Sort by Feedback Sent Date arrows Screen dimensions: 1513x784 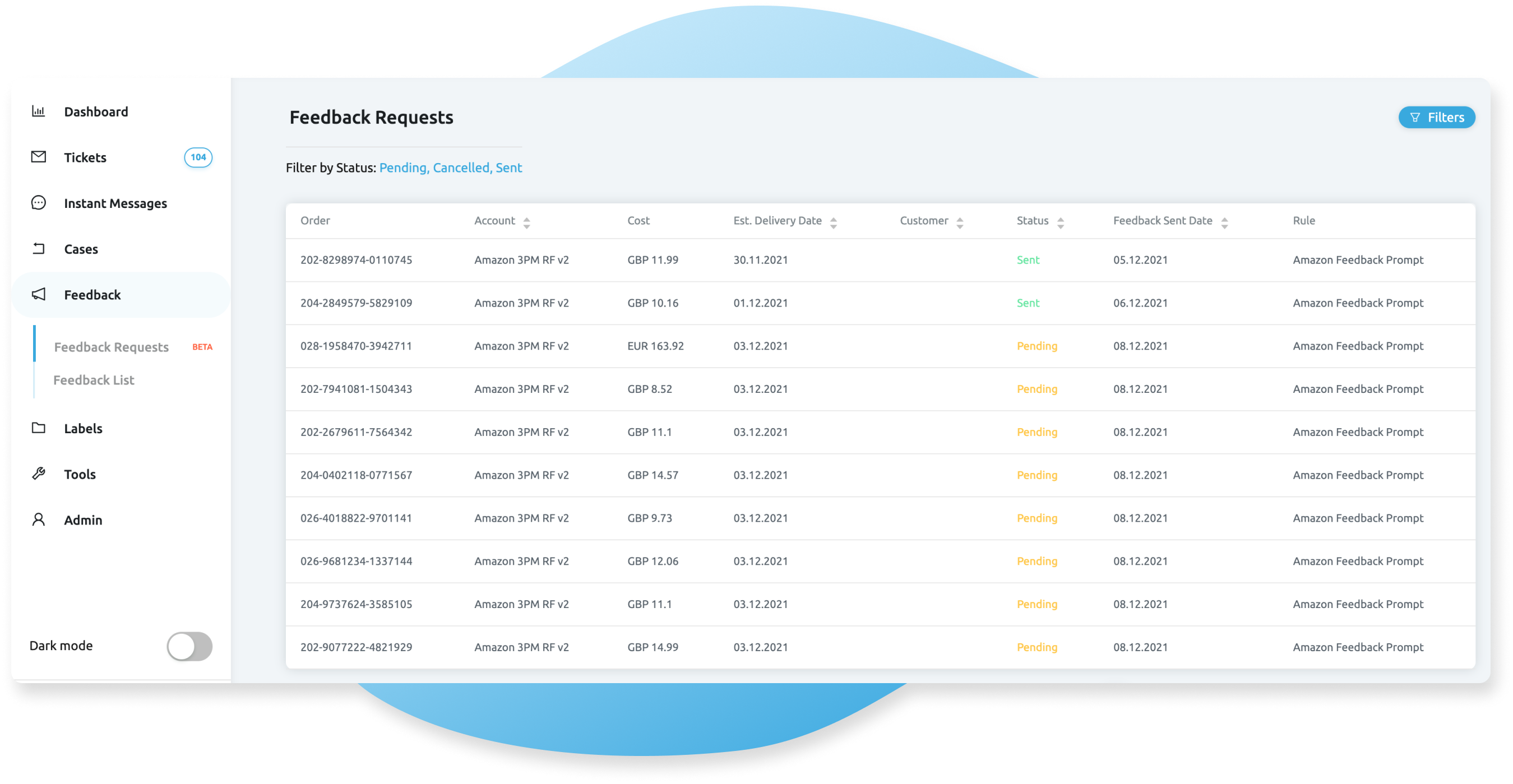click(1224, 222)
